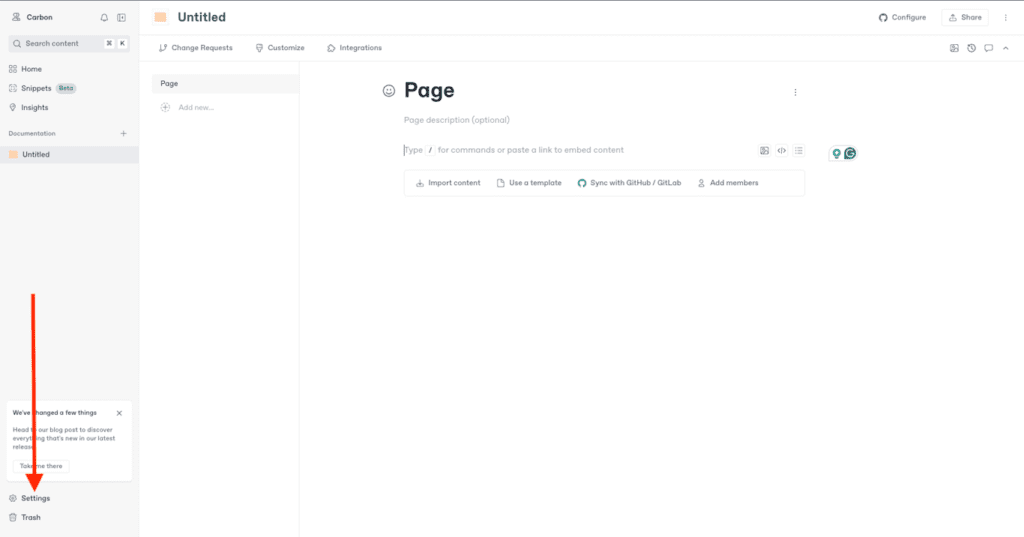Image resolution: width=1024 pixels, height=537 pixels.
Task: Insert a list using the editor icon
Action: click(798, 151)
